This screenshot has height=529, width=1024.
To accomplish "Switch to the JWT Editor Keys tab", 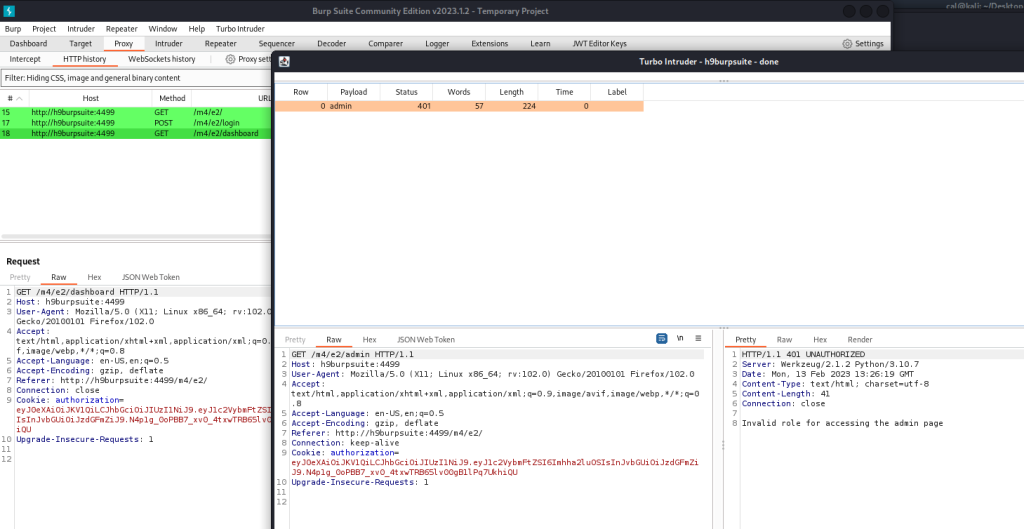I will pos(600,44).
